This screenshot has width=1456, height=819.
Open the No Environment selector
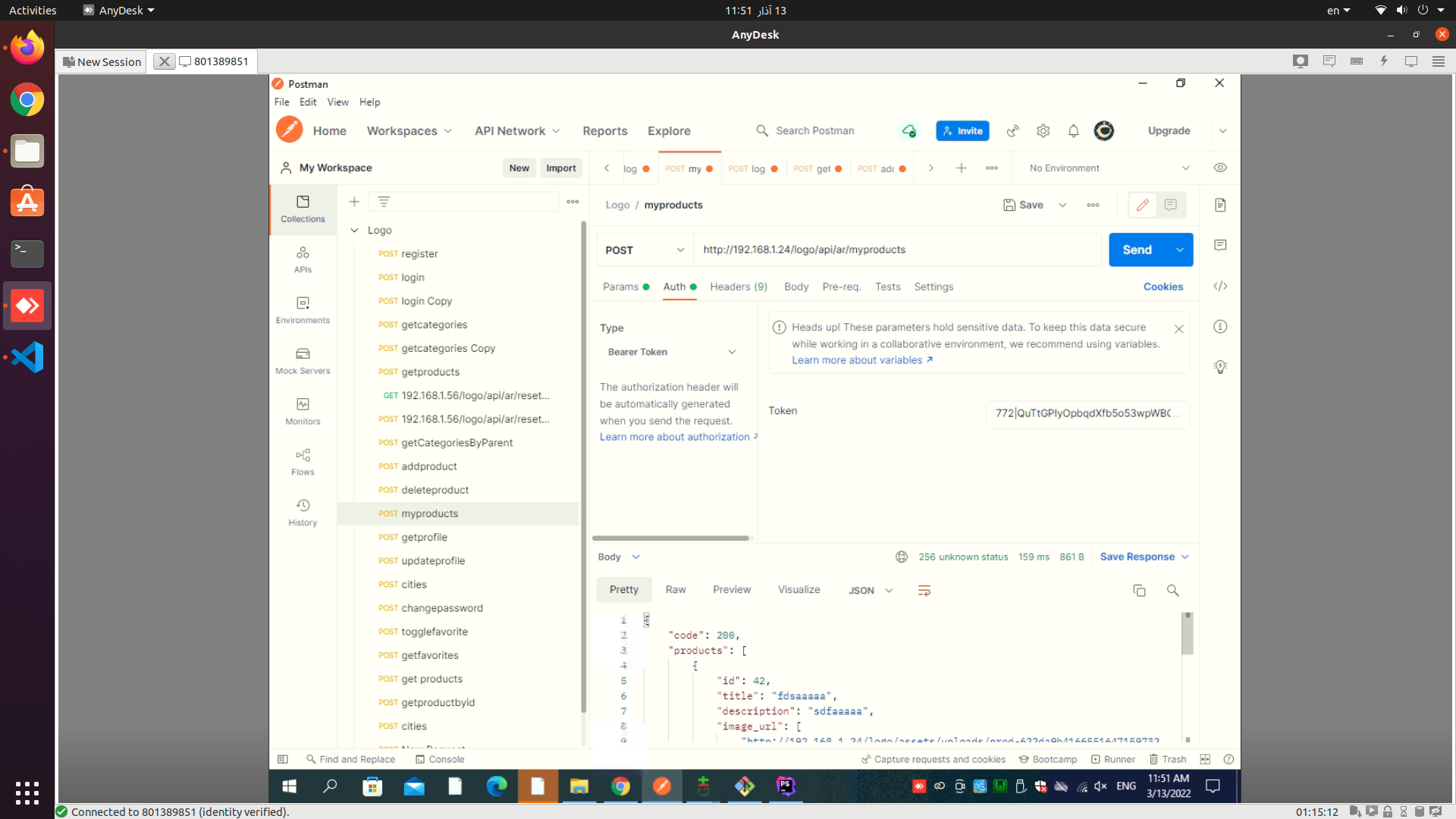coord(1109,168)
